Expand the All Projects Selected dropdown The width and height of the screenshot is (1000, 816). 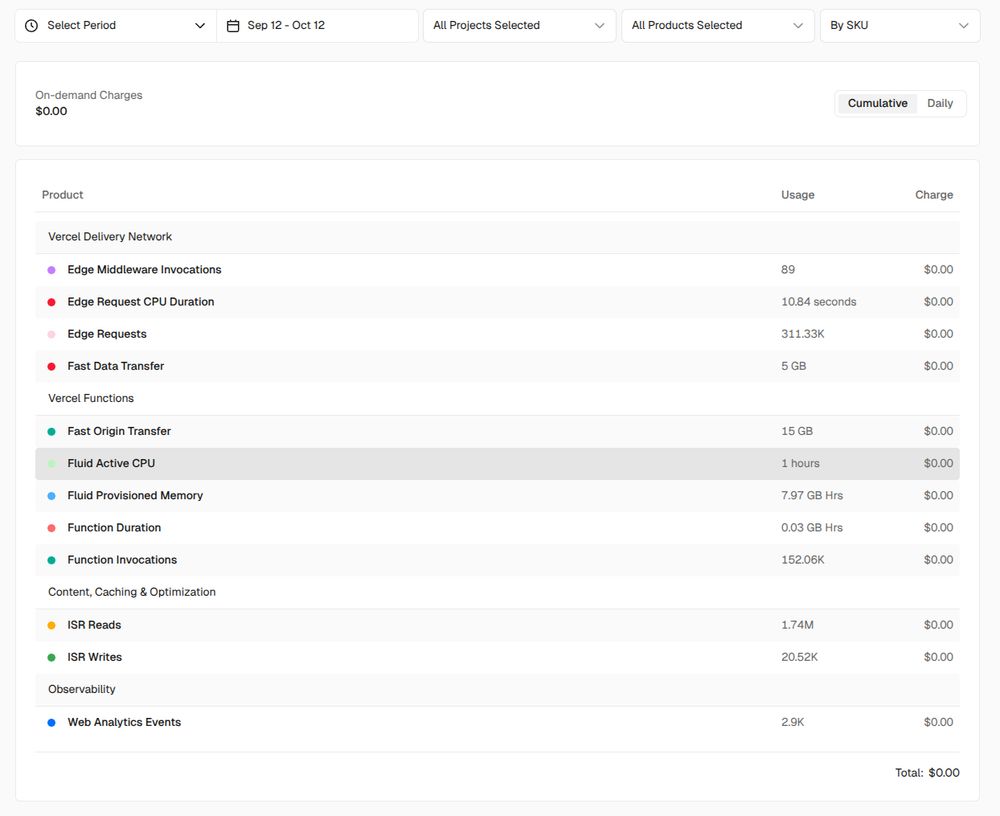[519, 26]
